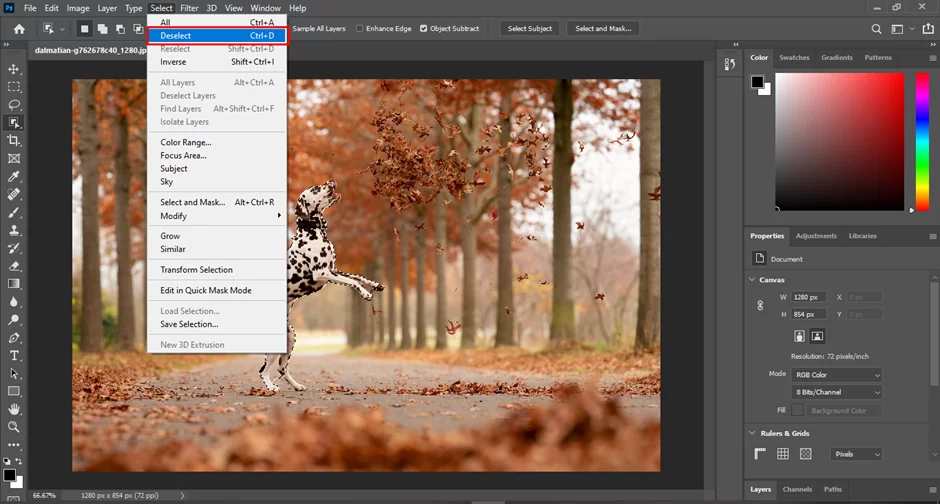The image size is (940, 504).
Task: Click the foreground color swatch in Color panel
Action: [757, 82]
